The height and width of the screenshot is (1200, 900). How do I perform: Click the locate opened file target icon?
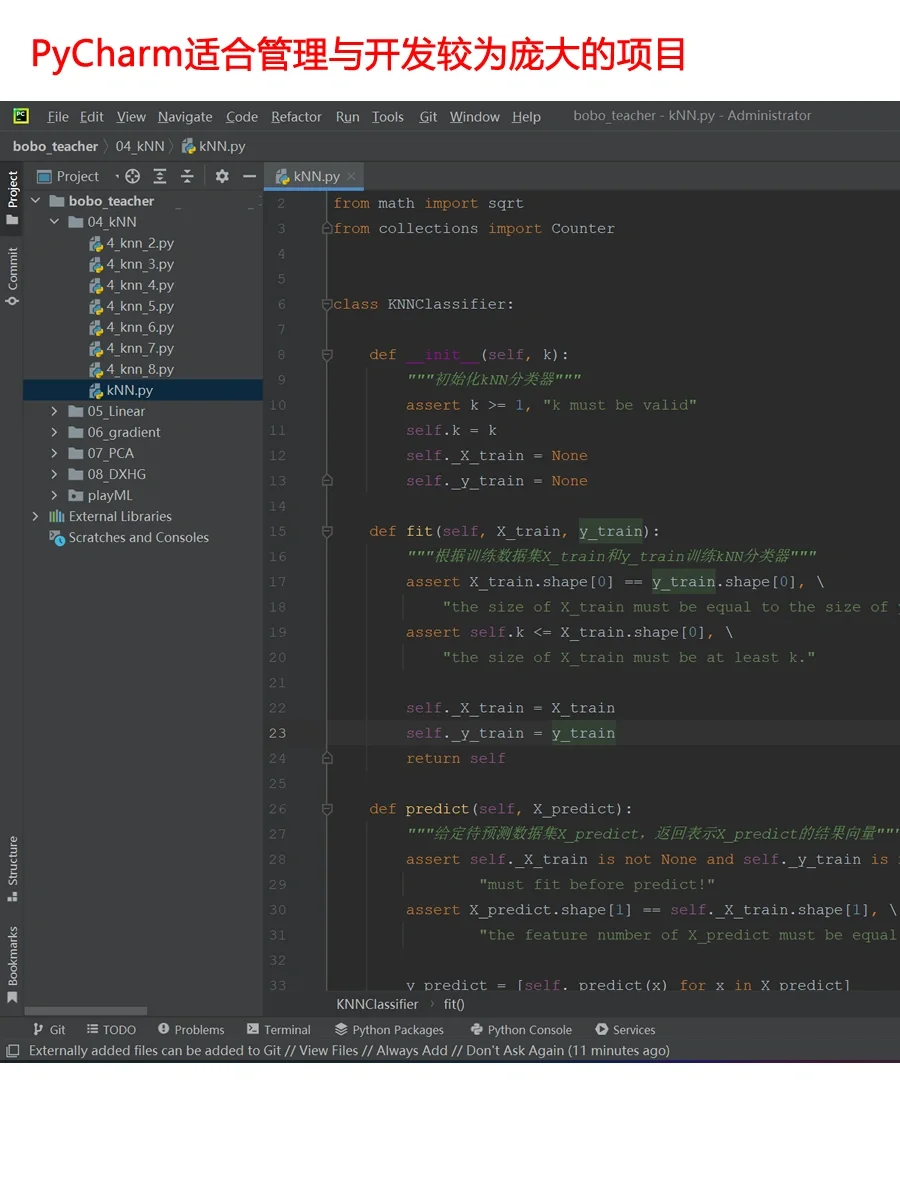(132, 176)
